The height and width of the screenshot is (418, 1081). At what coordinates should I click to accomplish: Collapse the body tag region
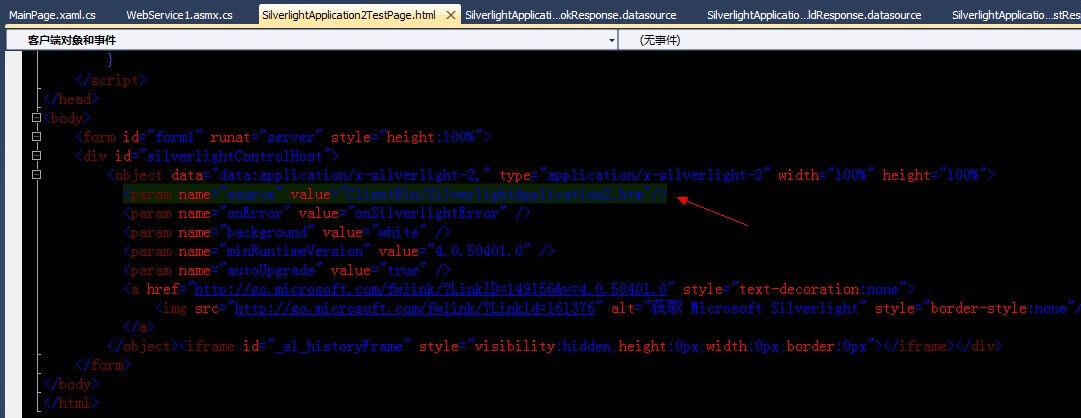36,118
